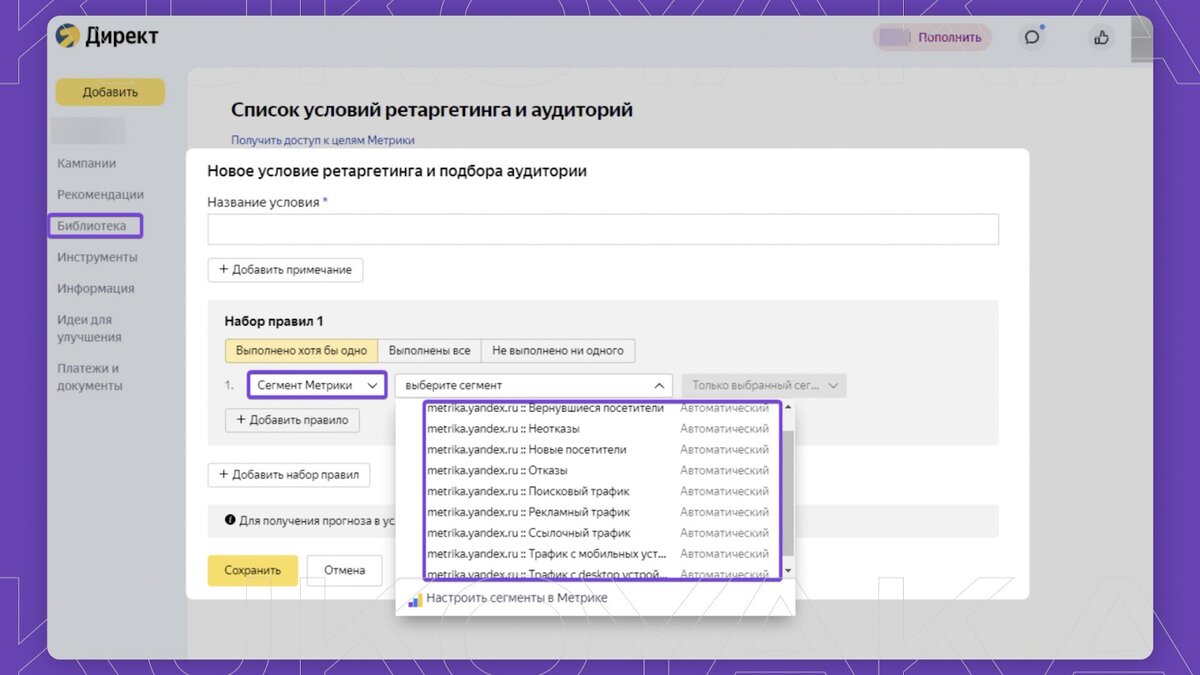Click the Отмена button
The image size is (1200, 675).
(344, 570)
